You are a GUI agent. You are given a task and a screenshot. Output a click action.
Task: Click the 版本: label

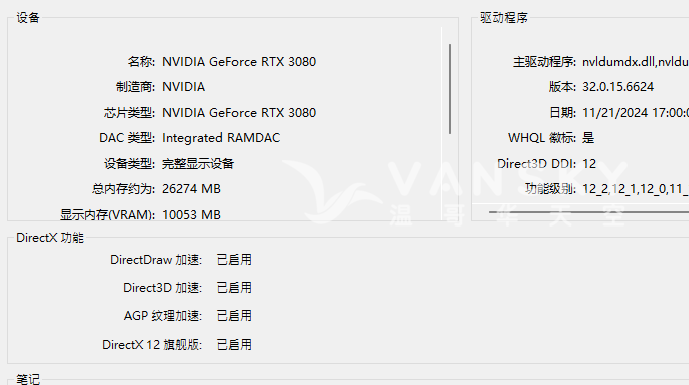562,87
